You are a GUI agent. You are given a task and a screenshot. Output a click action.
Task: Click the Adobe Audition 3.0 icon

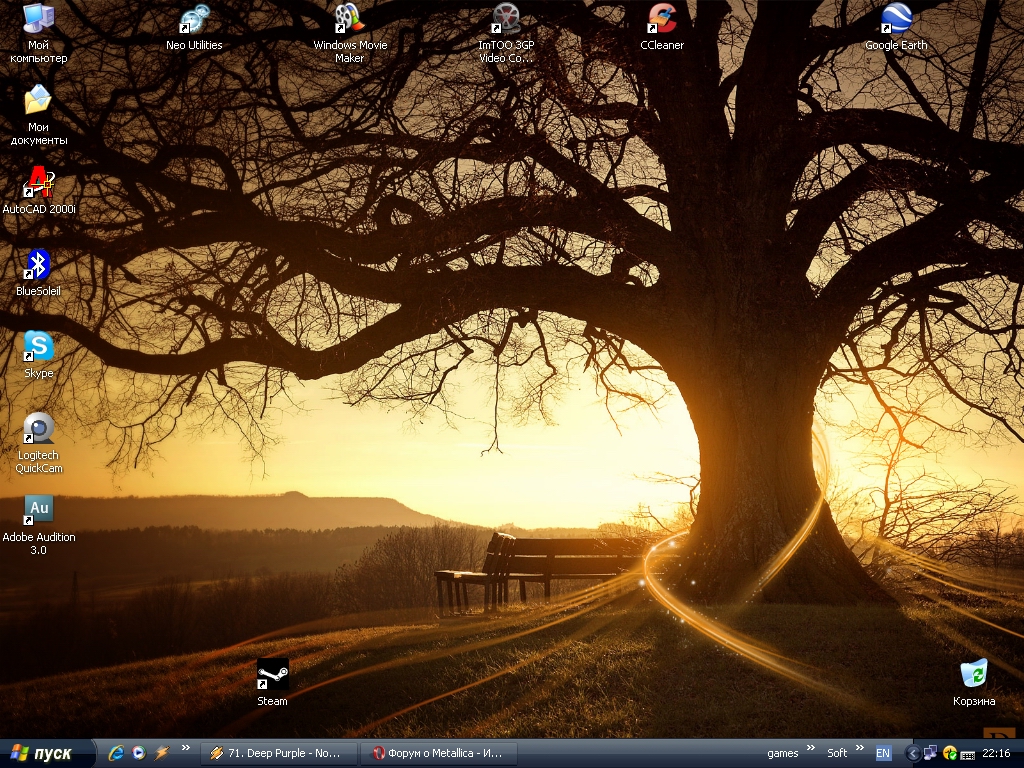(x=38, y=511)
